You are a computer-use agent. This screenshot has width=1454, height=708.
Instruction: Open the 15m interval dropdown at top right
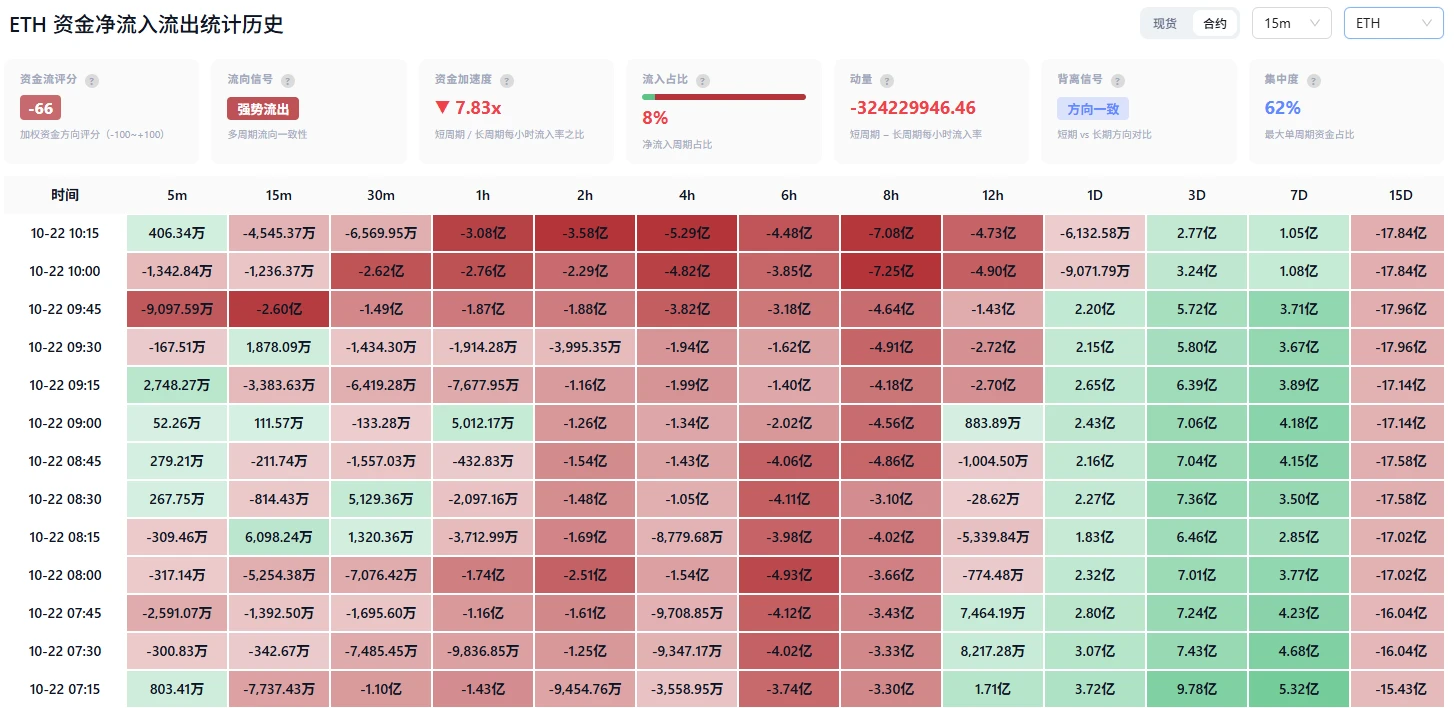pos(1292,23)
